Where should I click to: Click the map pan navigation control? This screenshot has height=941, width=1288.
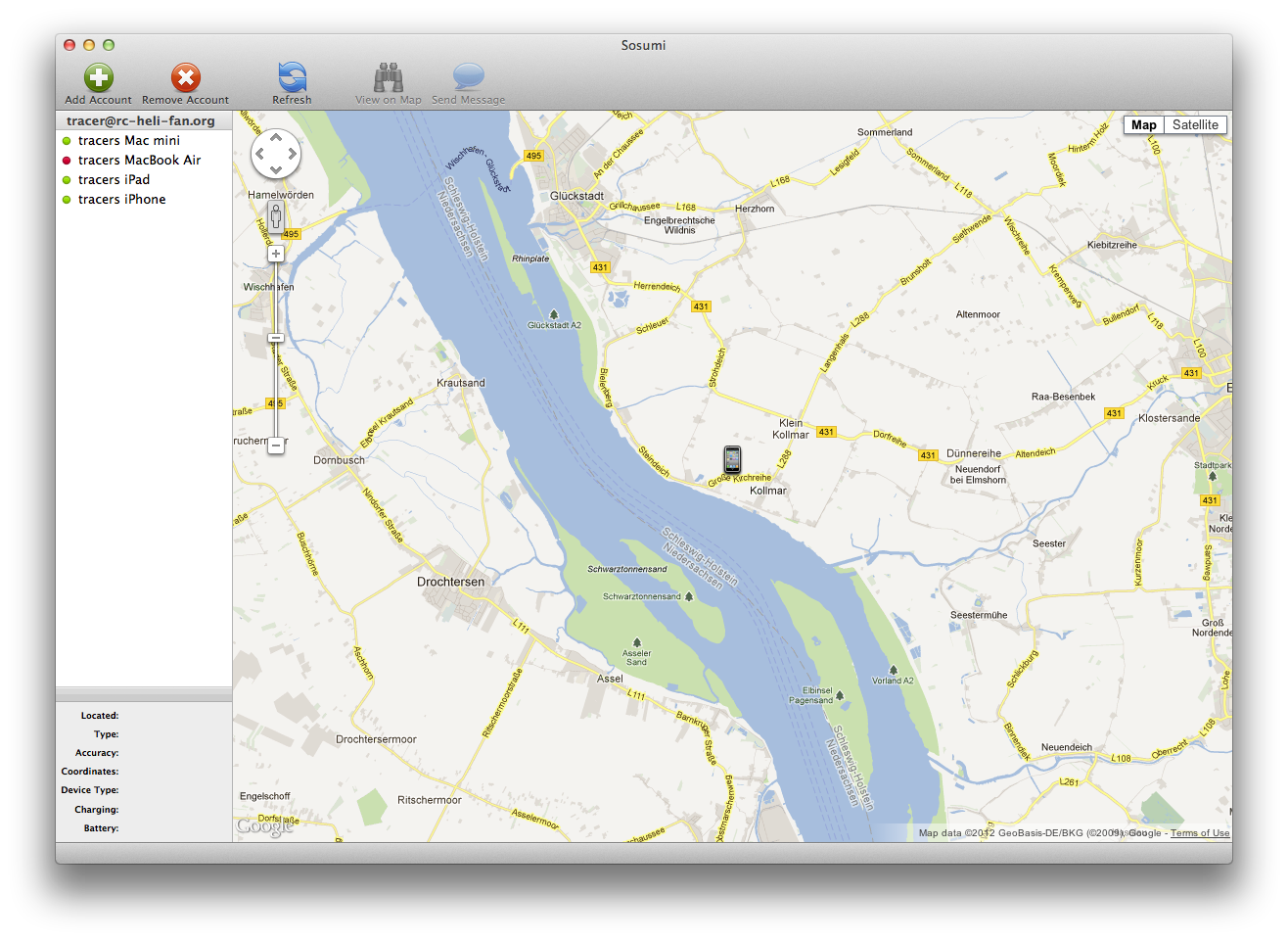pos(276,154)
